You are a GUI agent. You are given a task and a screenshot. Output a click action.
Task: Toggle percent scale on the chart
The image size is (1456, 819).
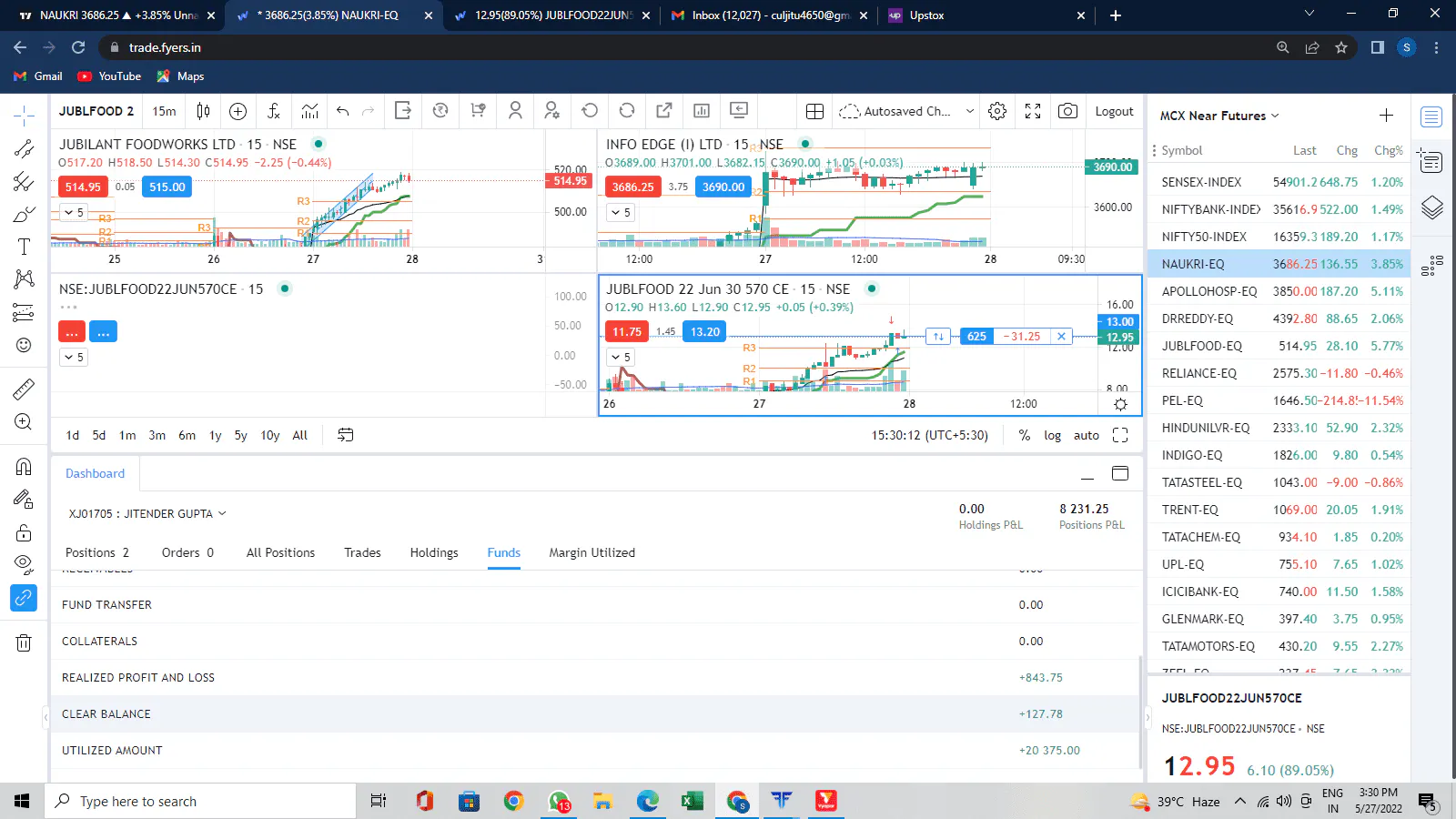pos(1025,435)
